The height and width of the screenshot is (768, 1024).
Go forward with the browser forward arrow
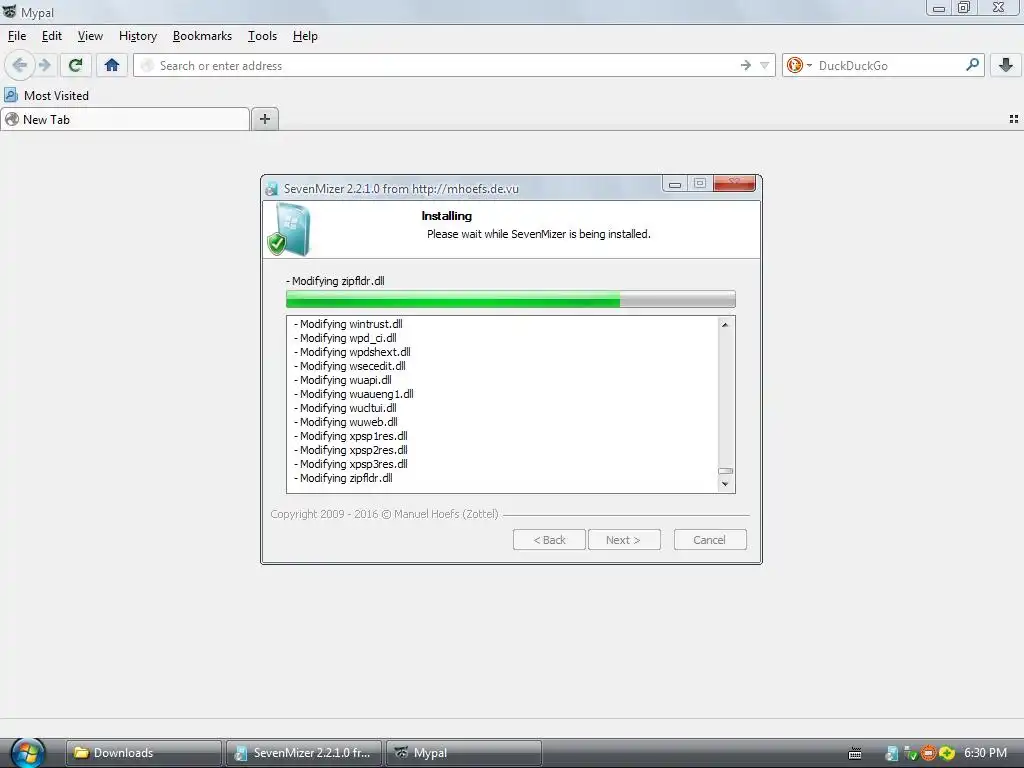44,65
